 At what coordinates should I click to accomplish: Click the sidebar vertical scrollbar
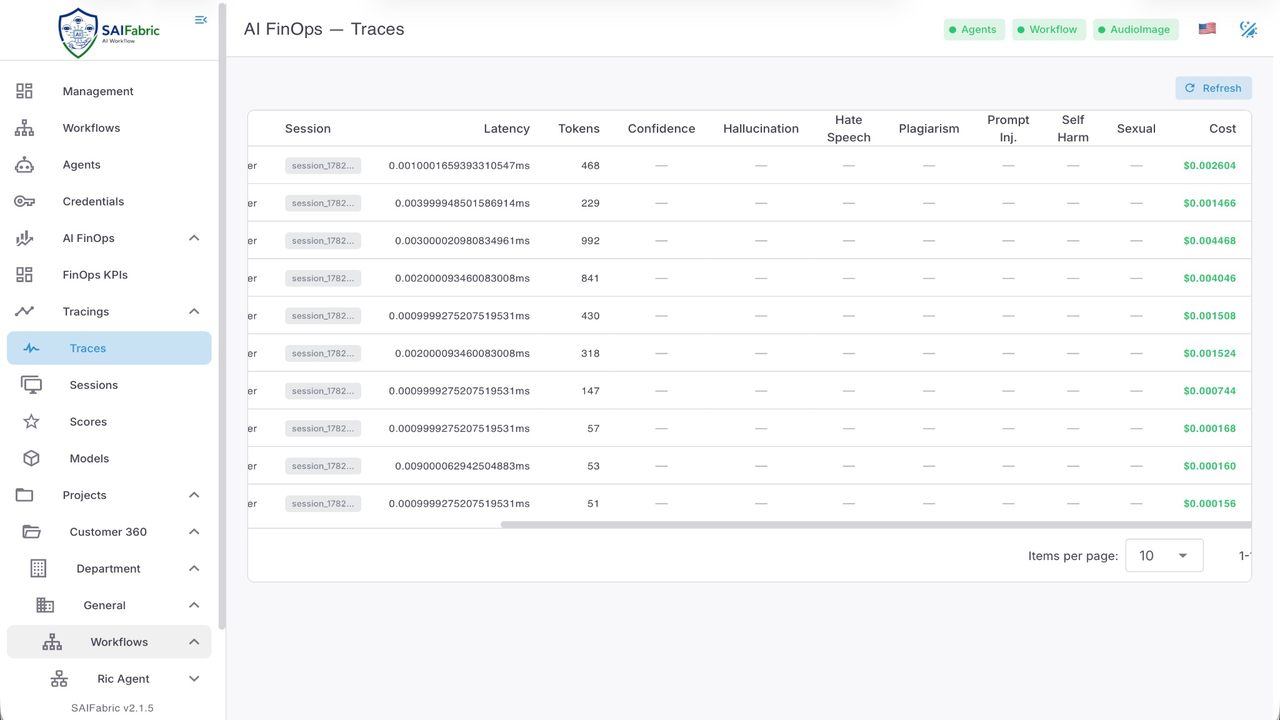(x=222, y=315)
